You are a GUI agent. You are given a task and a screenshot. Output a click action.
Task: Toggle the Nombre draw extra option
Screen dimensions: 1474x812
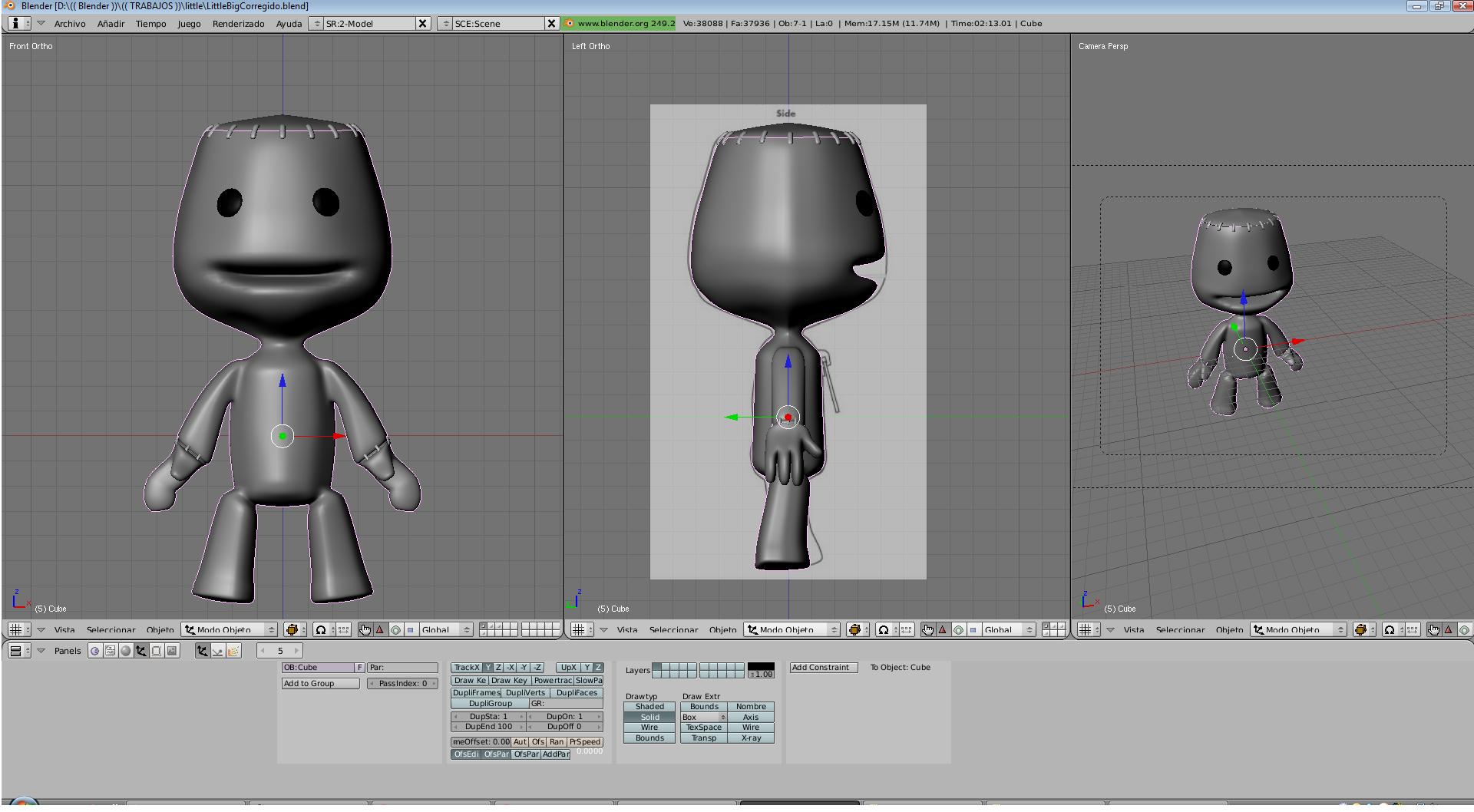(751, 707)
